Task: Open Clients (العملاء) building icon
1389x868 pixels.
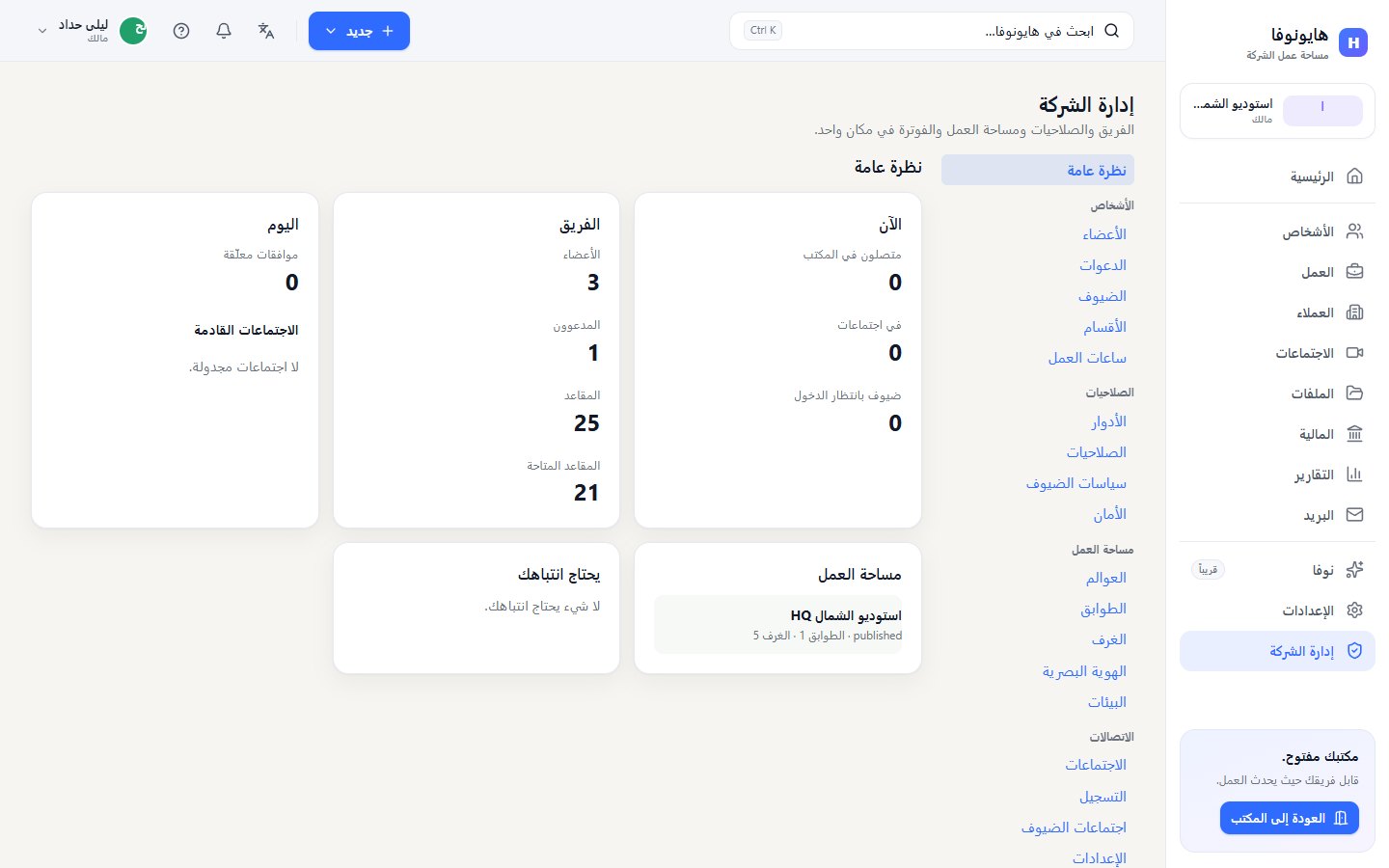Action: coord(1354,312)
